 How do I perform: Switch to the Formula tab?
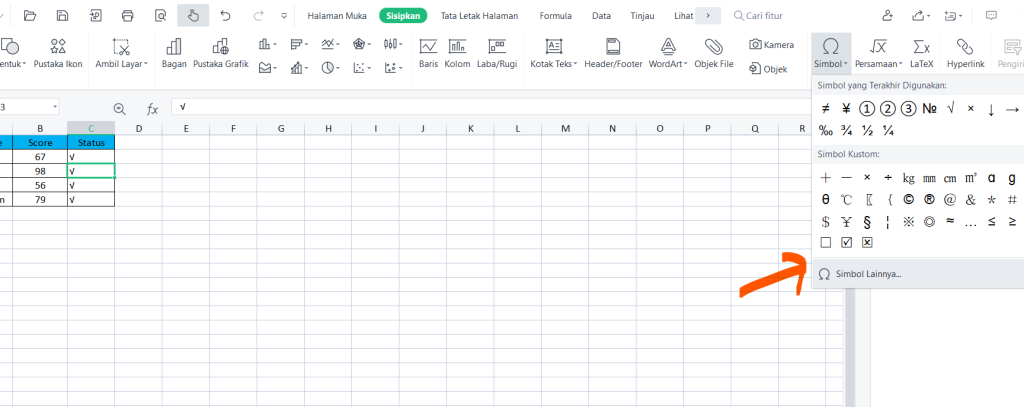pyautogui.click(x=556, y=16)
